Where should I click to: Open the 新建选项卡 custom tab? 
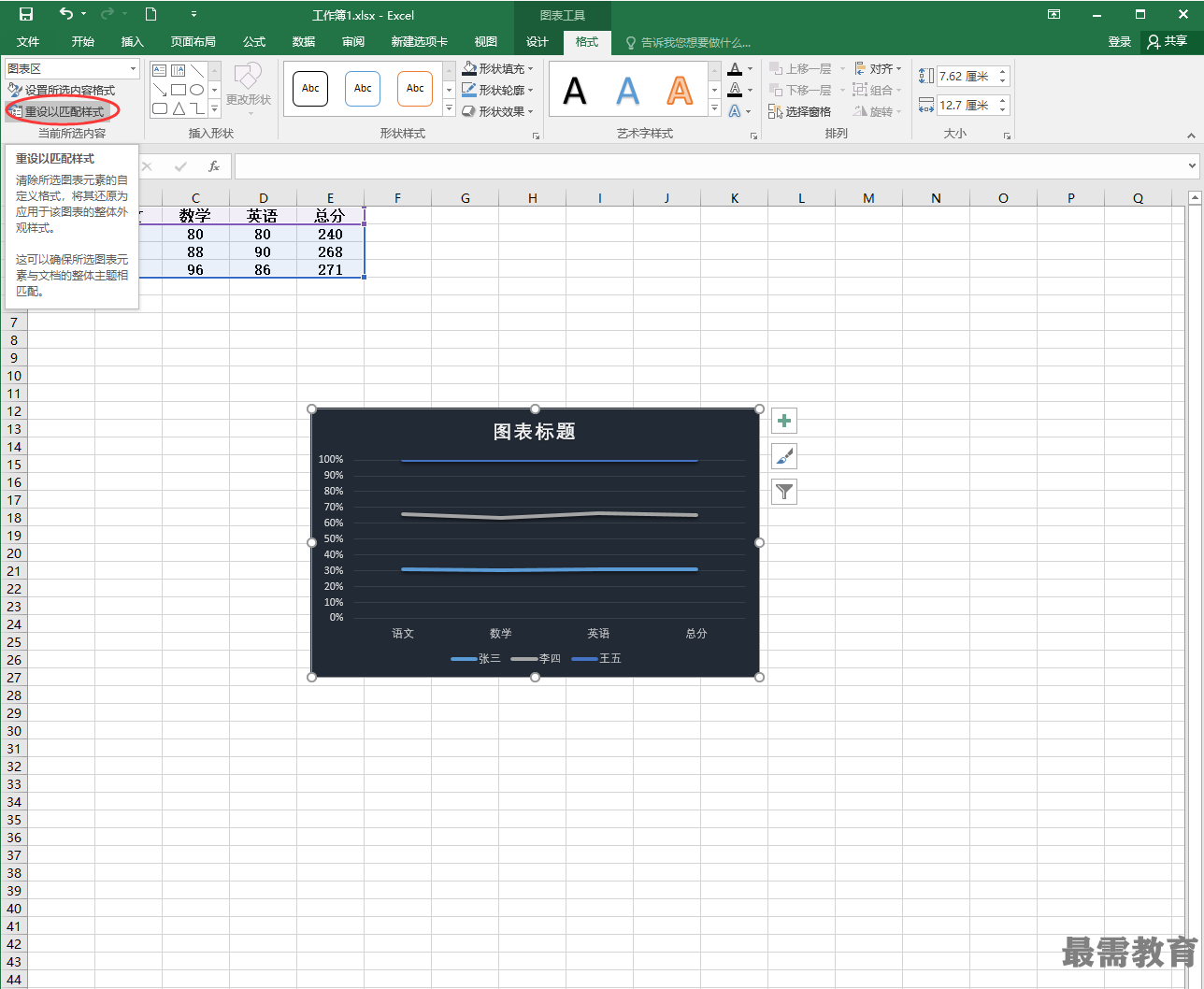pos(420,42)
